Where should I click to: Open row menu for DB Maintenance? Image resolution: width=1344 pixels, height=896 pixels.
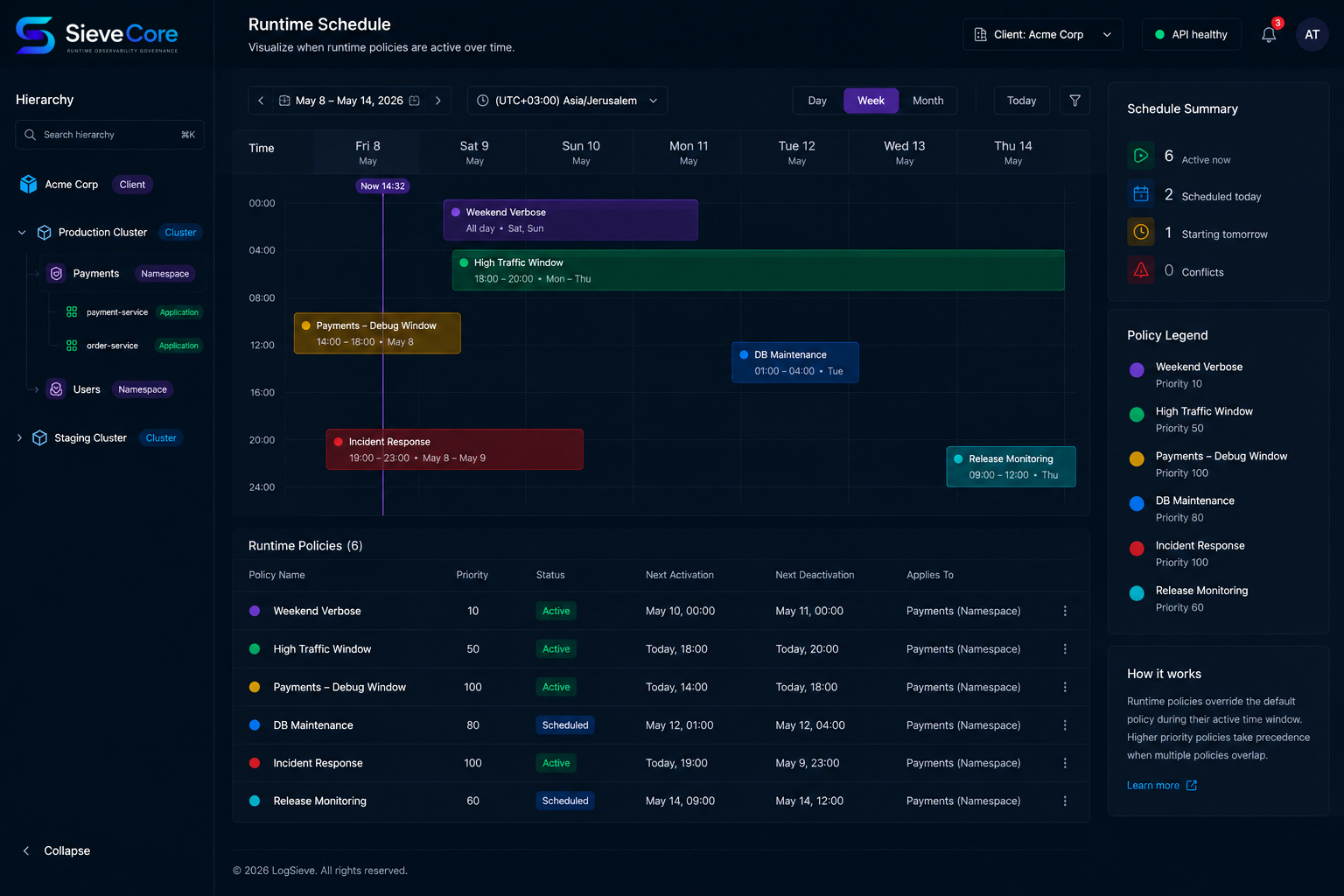pyautogui.click(x=1065, y=725)
